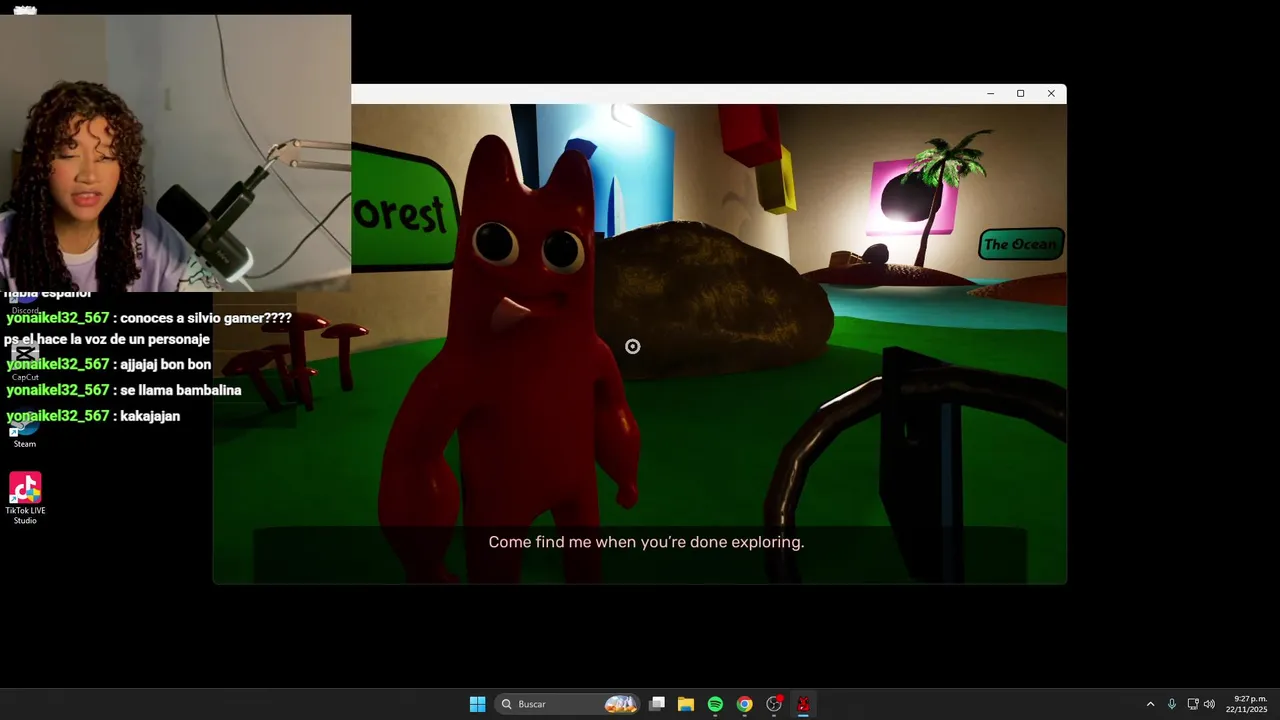Image resolution: width=1280 pixels, height=720 pixels.
Task: Minimize the game window
Action: 990,94
